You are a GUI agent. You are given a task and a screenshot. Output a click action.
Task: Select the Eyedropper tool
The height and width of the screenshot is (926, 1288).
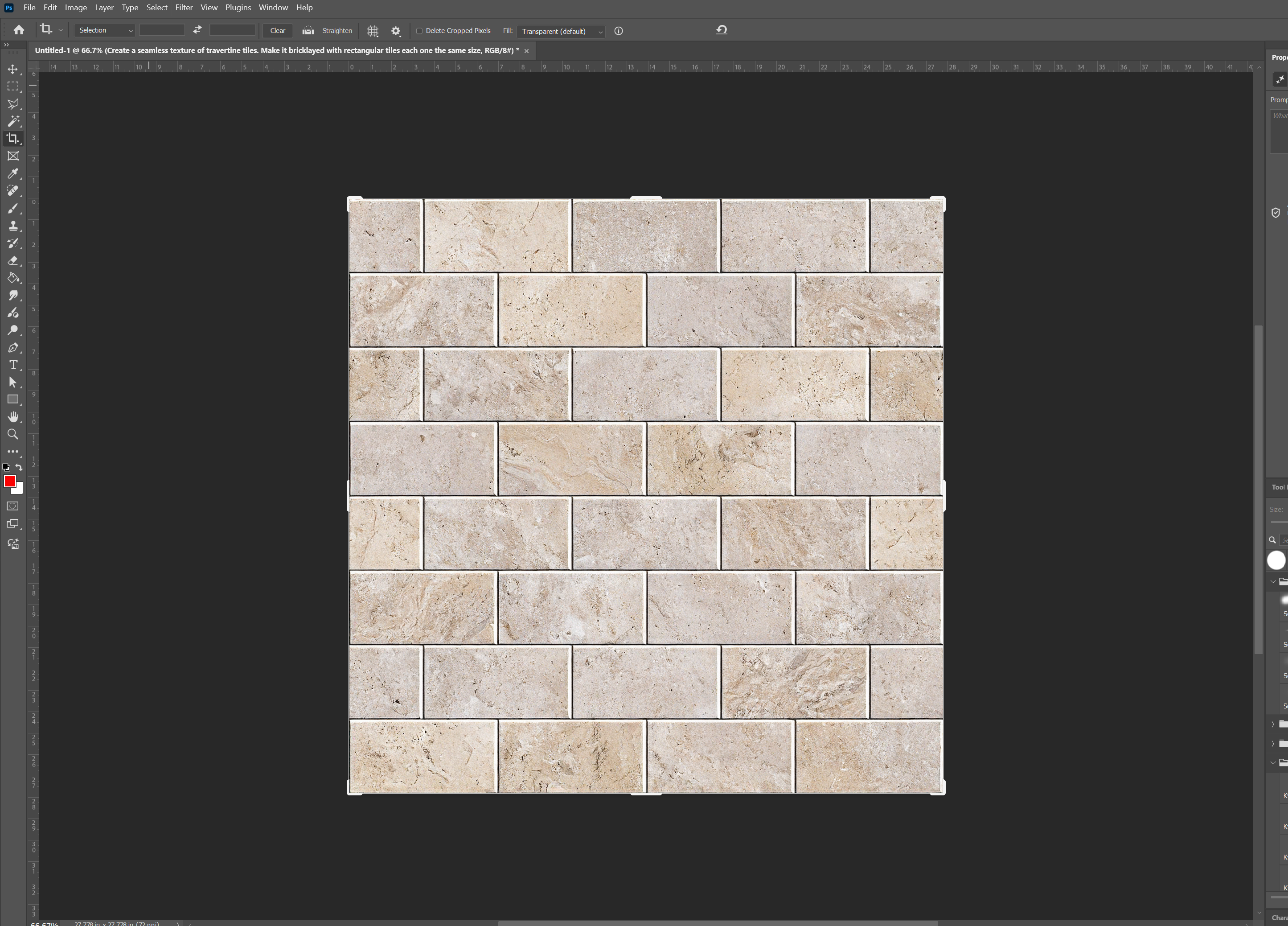[x=12, y=173]
